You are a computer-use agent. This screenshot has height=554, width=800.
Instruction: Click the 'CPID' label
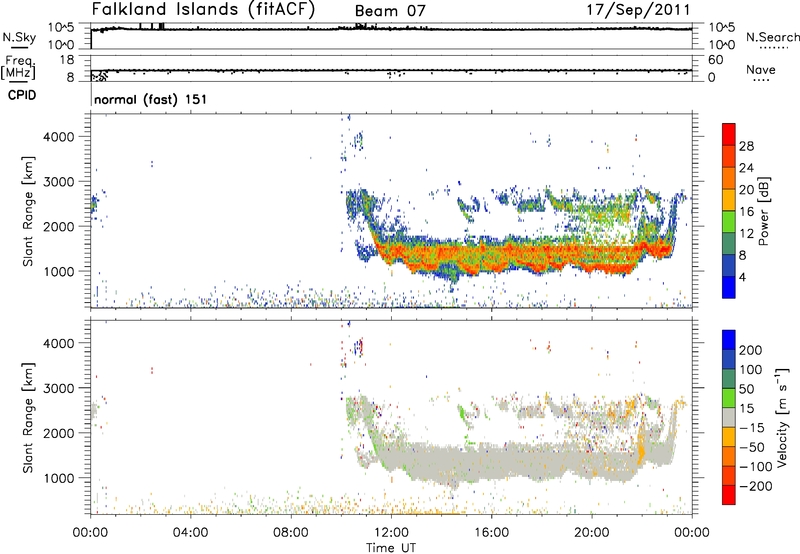22,95
